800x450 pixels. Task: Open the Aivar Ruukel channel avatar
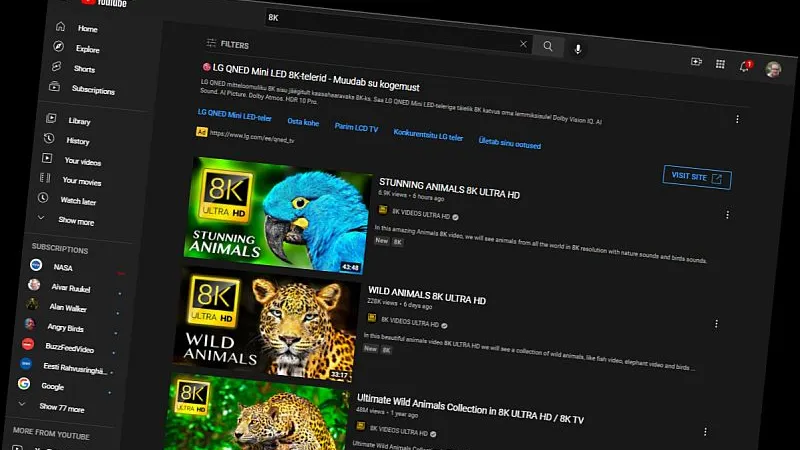coord(34,285)
